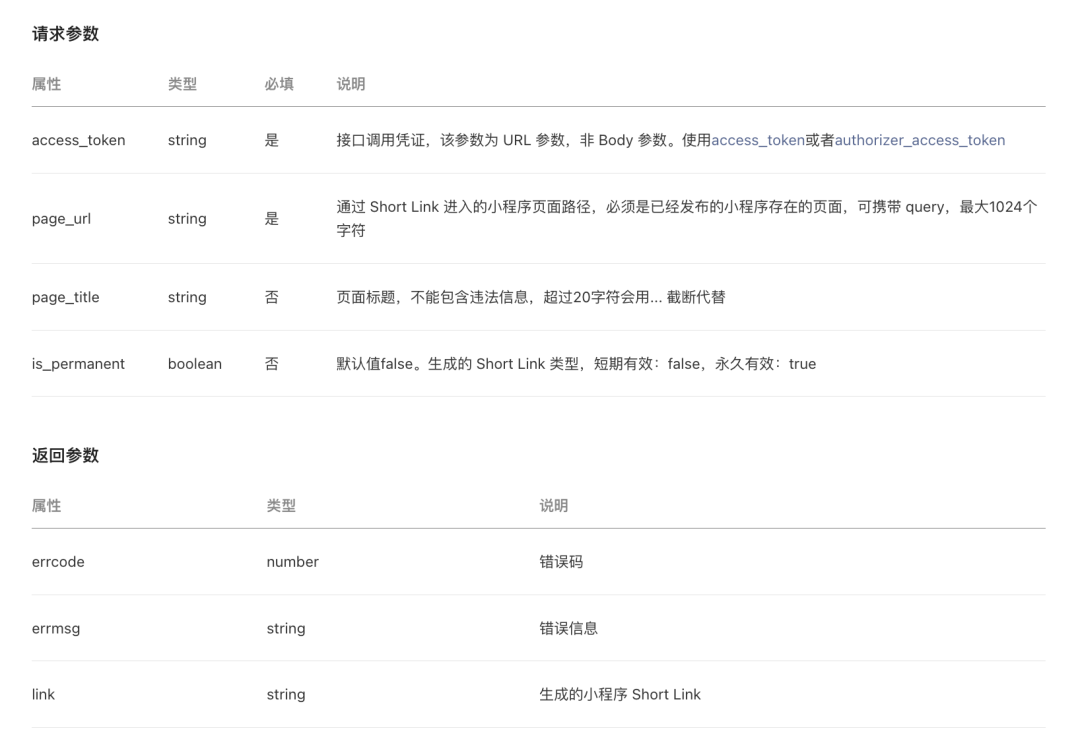Click the is_permanent default value description
1080x743 pixels.
[576, 364]
